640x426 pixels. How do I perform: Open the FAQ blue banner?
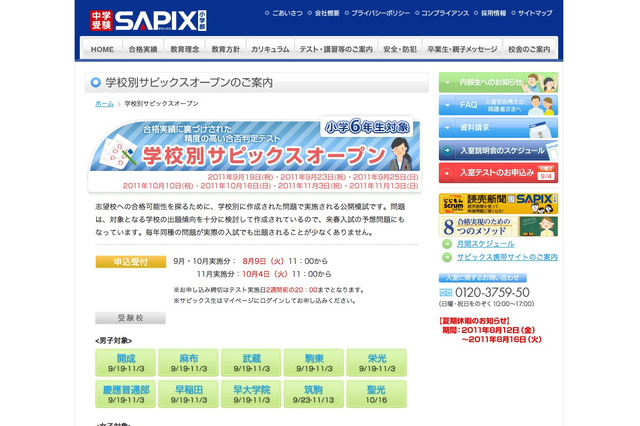tap(498, 105)
